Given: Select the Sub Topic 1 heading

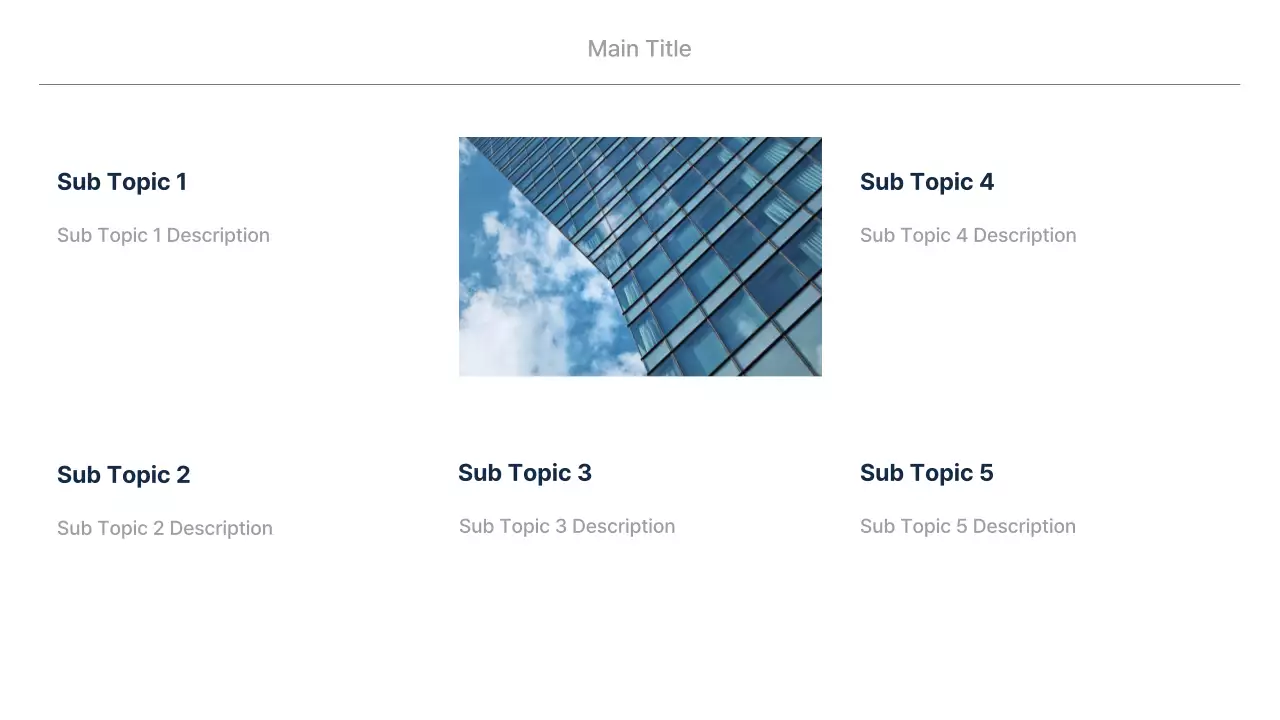Looking at the screenshot, I should tap(122, 182).
